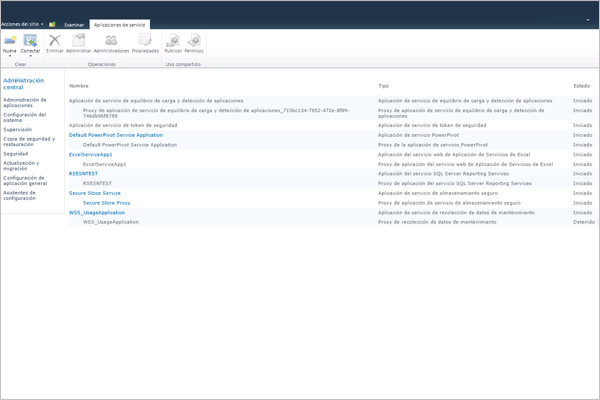Open the RSESNTEST application link
This screenshot has width=600, height=400.
pos(83,174)
